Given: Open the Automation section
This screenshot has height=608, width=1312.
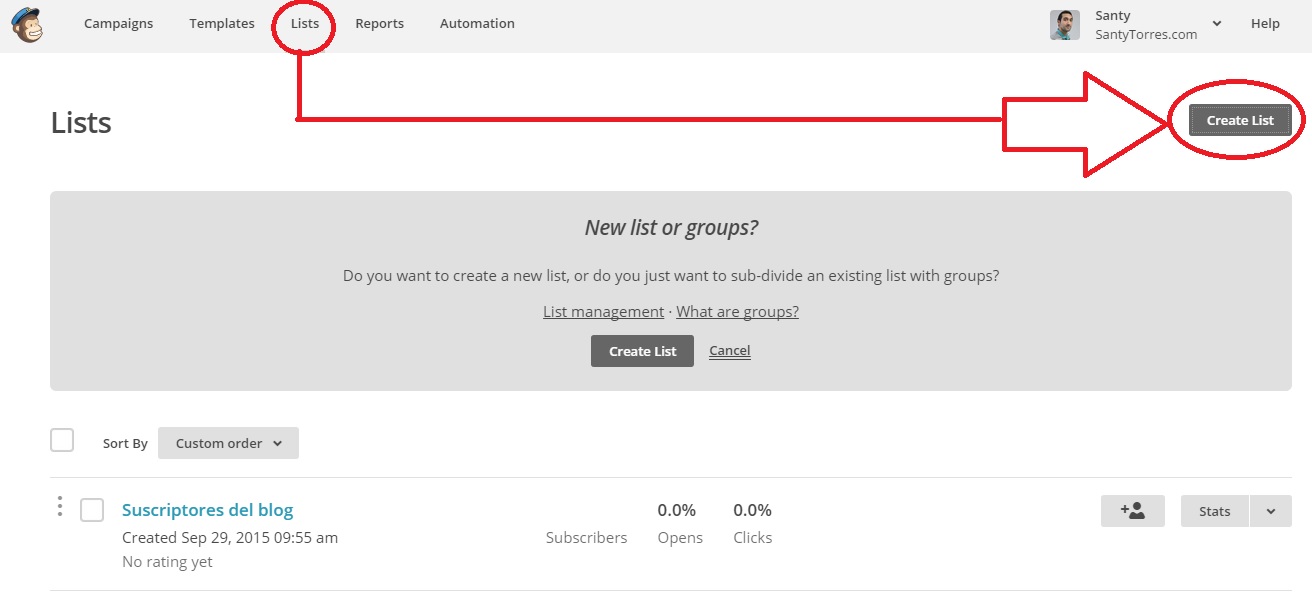Looking at the screenshot, I should [477, 24].
